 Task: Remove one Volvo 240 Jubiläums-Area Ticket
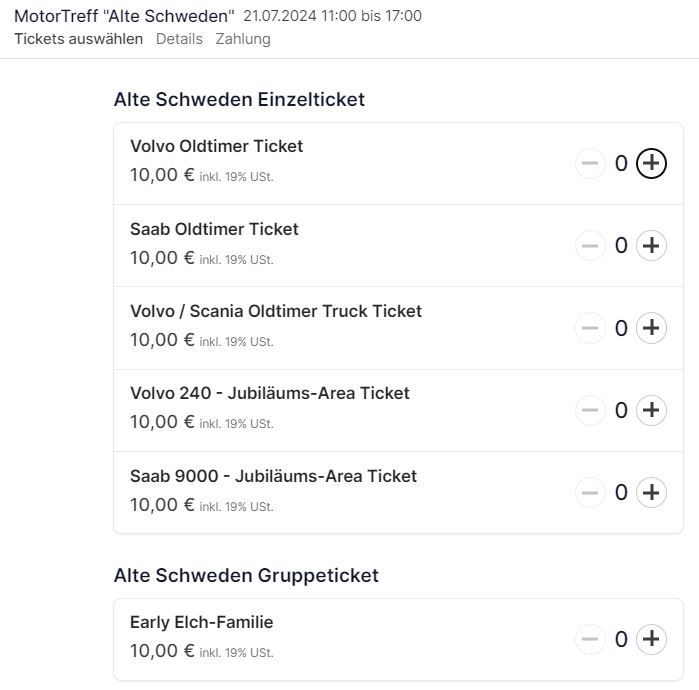[x=590, y=410]
